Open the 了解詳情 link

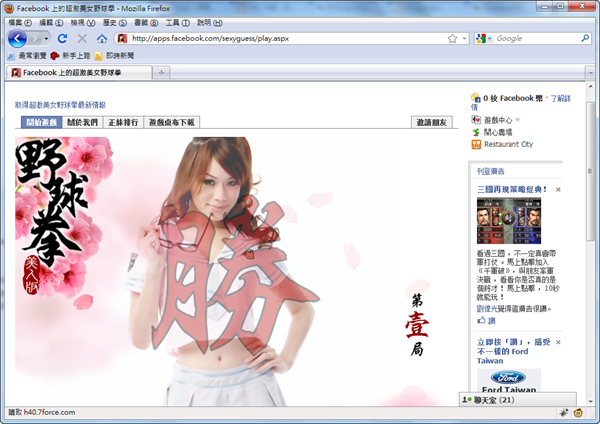[560, 99]
